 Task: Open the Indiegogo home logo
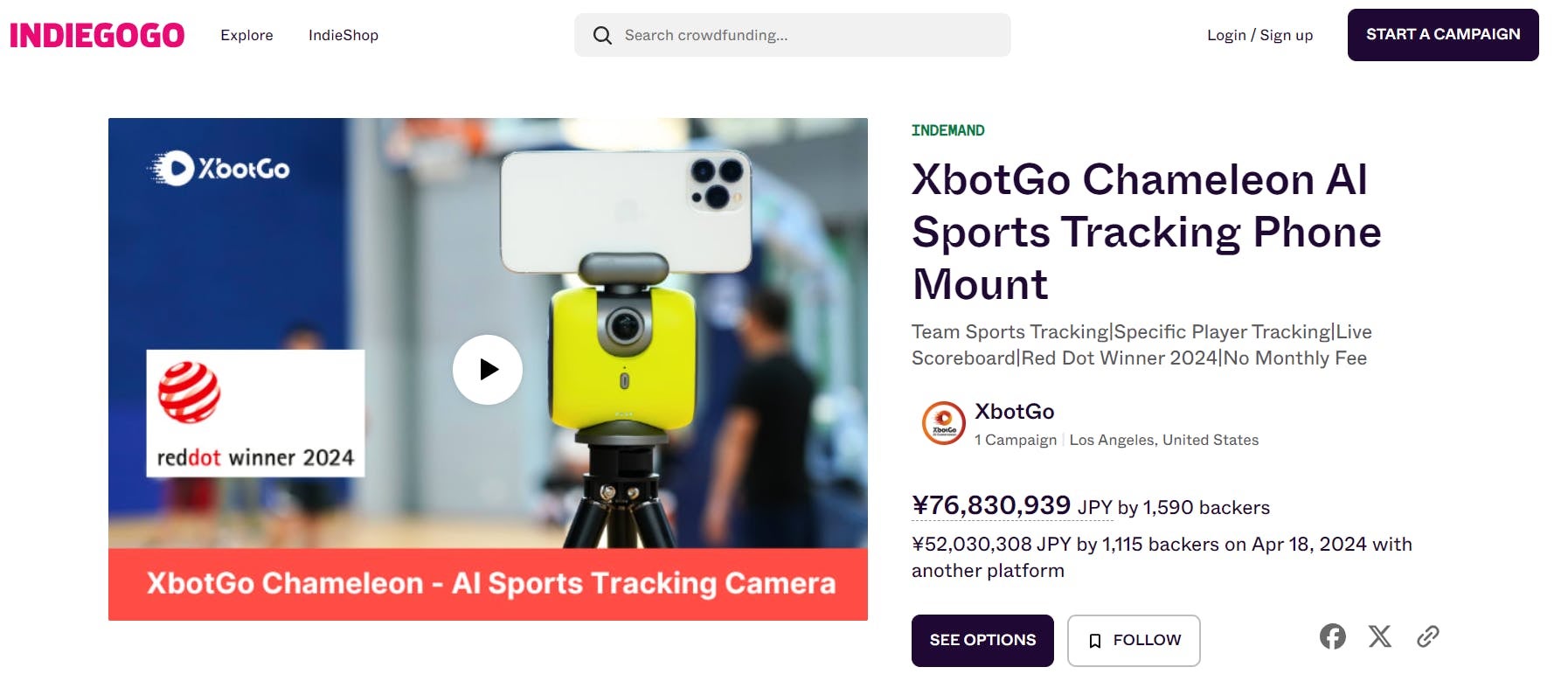[97, 35]
